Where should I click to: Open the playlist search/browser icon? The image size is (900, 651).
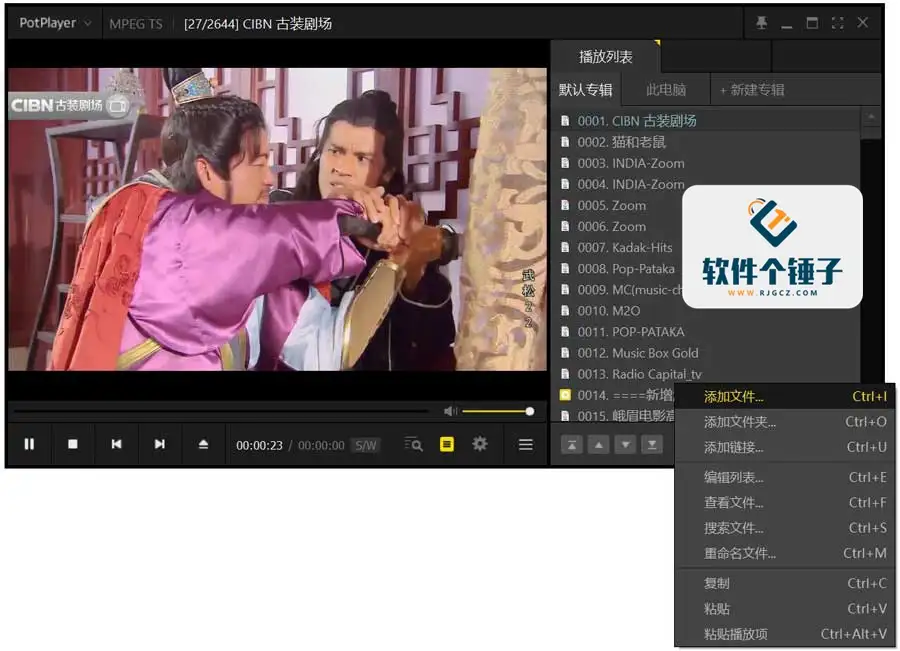(x=413, y=444)
